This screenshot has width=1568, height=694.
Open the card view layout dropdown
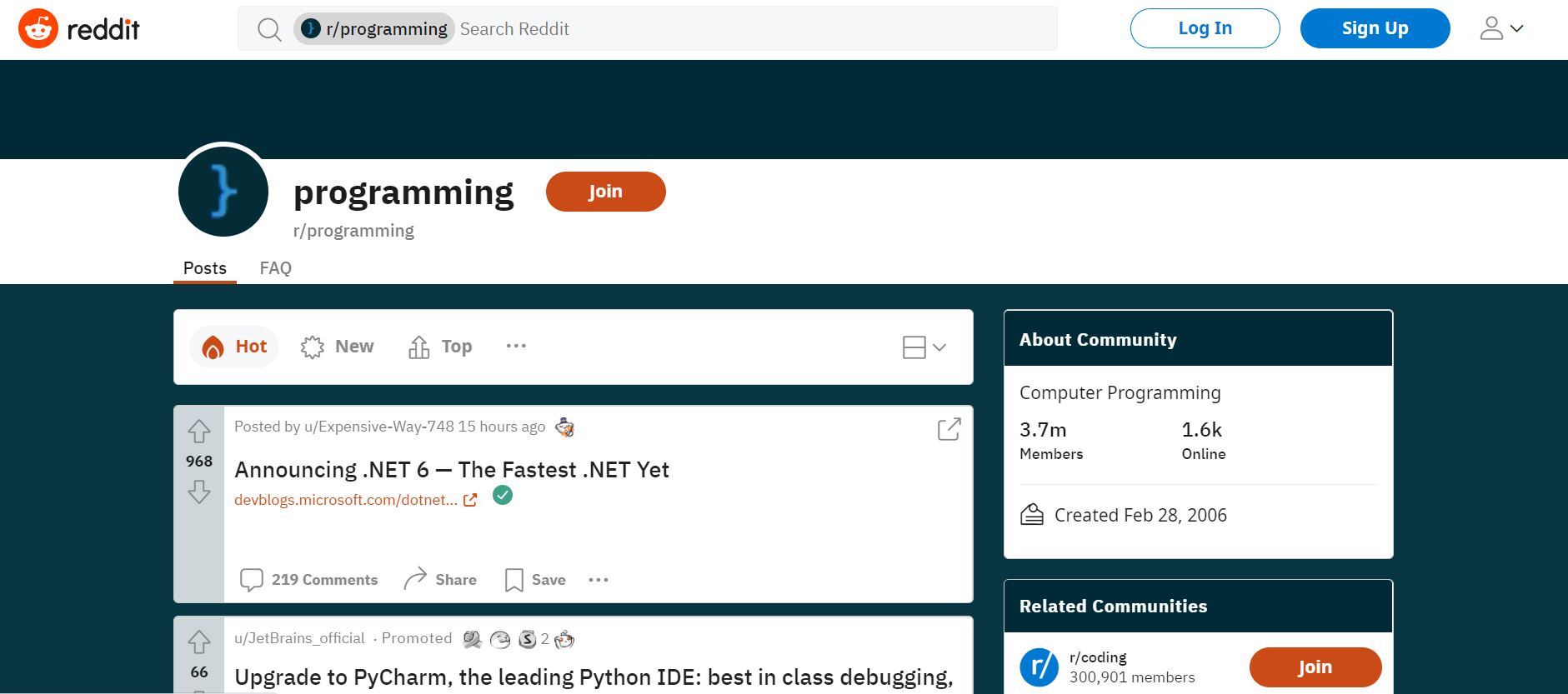click(924, 347)
